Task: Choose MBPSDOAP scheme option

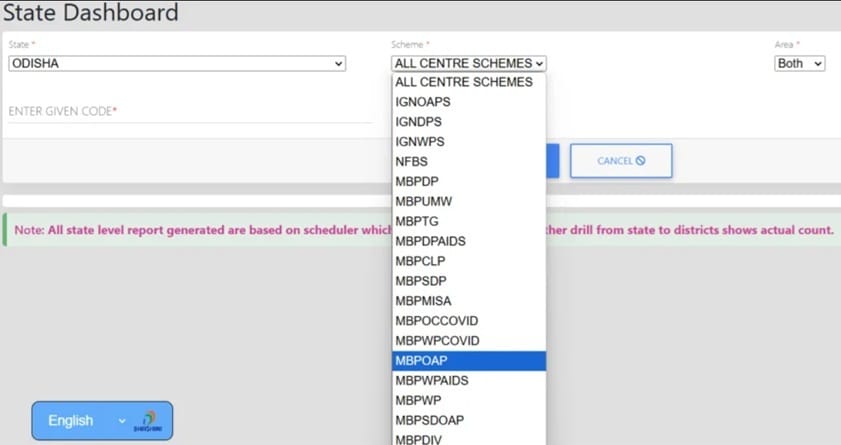Action: click(x=469, y=420)
